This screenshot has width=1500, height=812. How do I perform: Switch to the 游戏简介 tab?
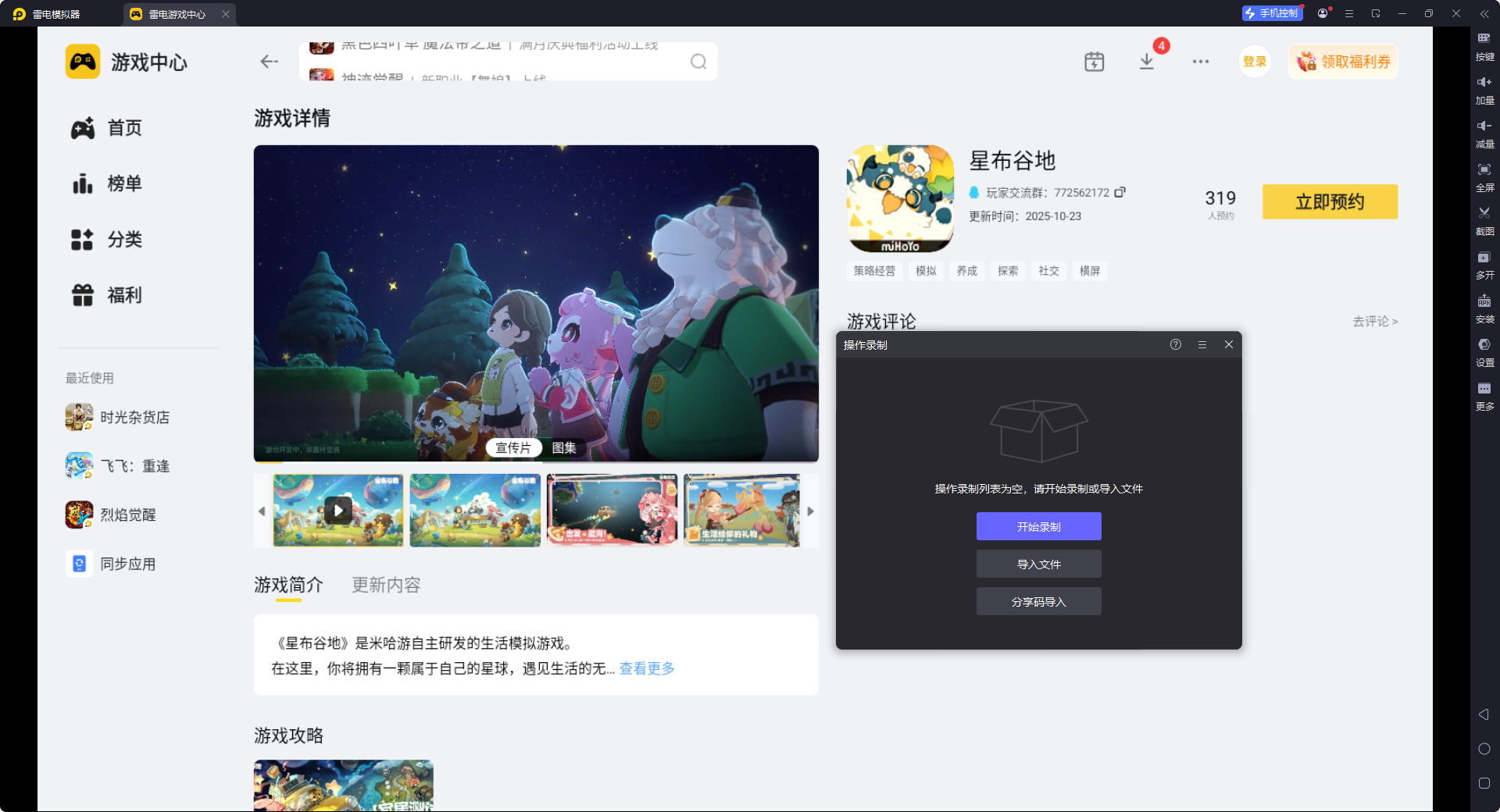[288, 585]
